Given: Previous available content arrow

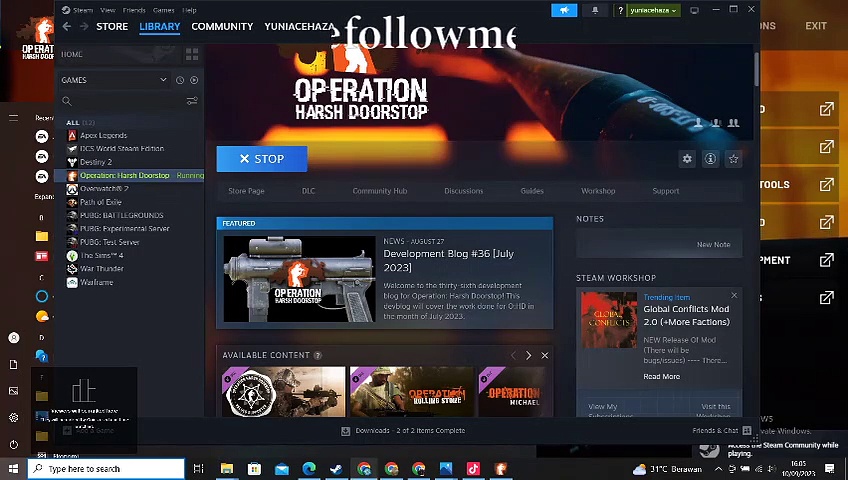Looking at the screenshot, I should click(513, 355).
